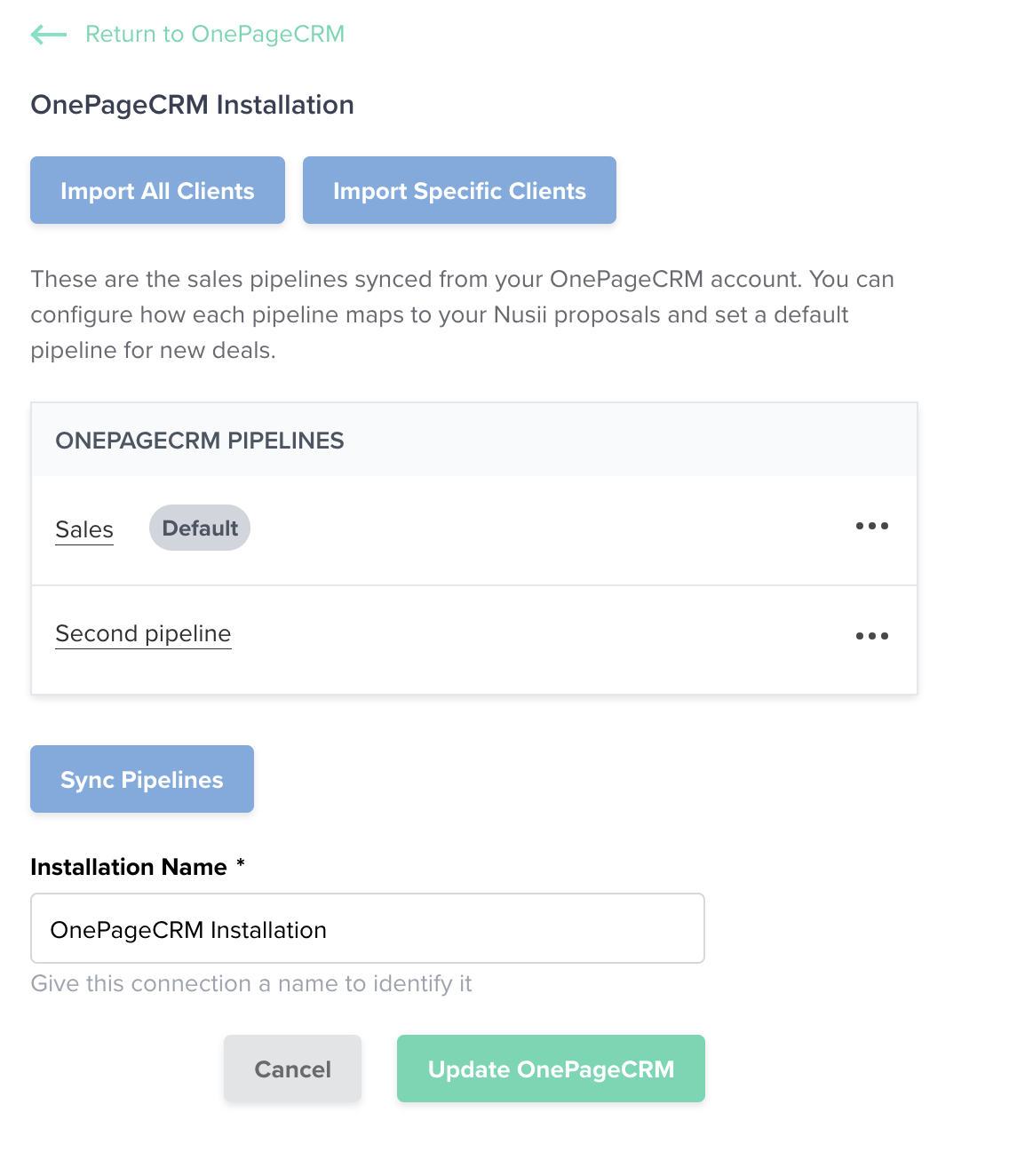Screen dimensions: 1009x1176
Task: Open the Second pipeline details
Action: pos(143,633)
